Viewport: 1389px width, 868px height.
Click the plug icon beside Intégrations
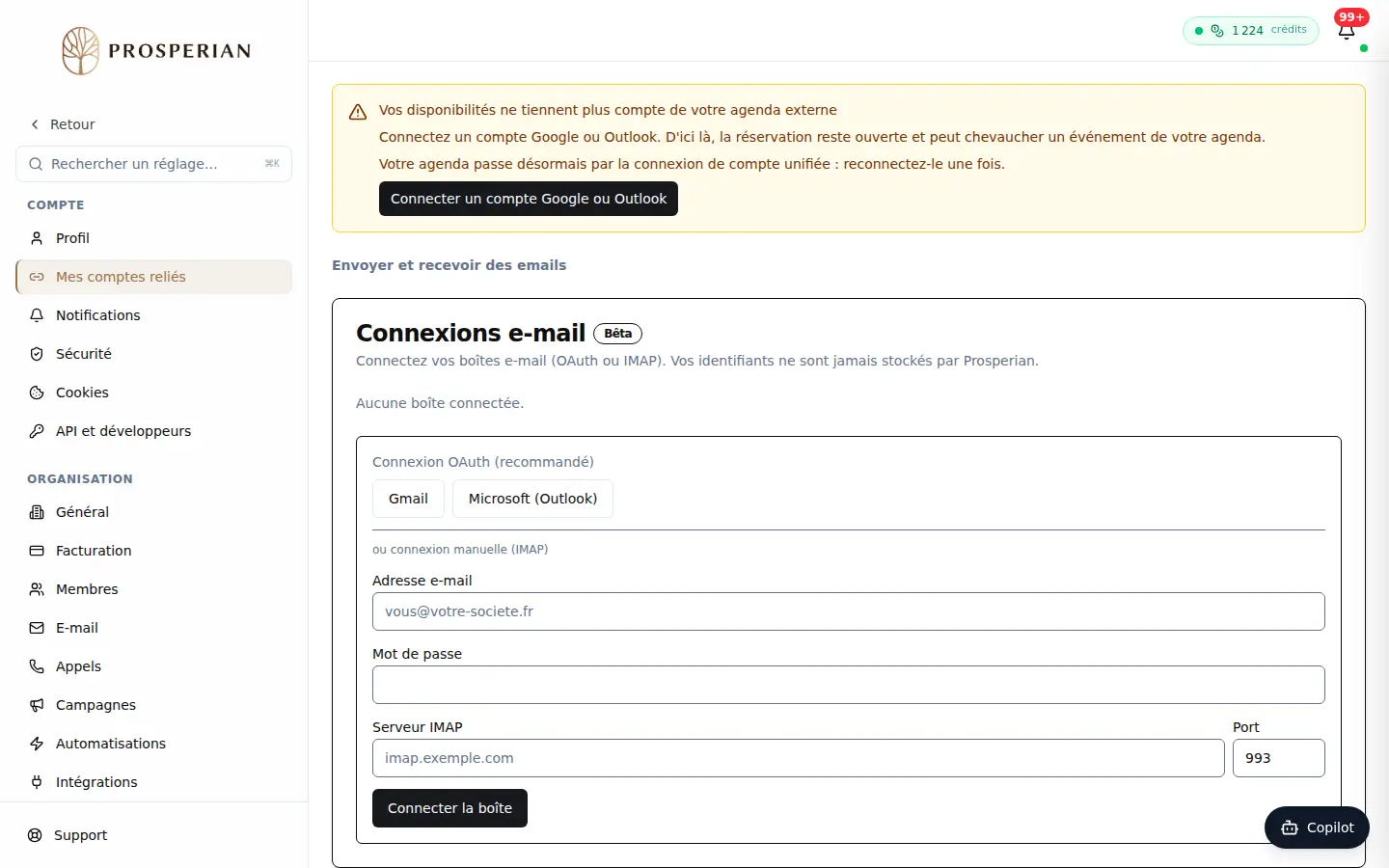(x=37, y=782)
